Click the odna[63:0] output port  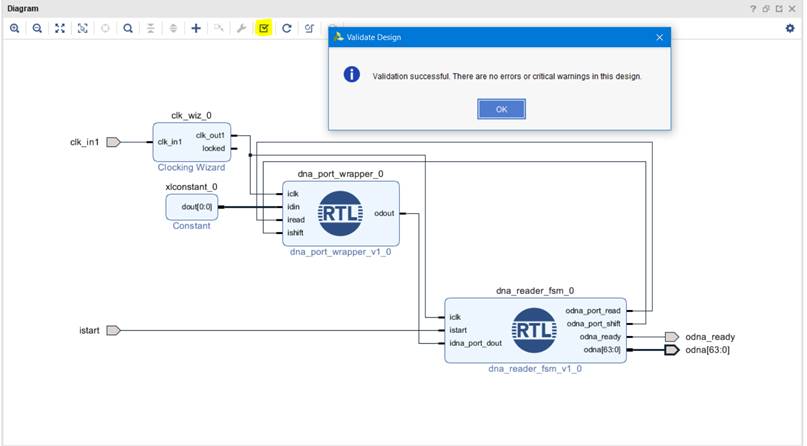pos(672,350)
